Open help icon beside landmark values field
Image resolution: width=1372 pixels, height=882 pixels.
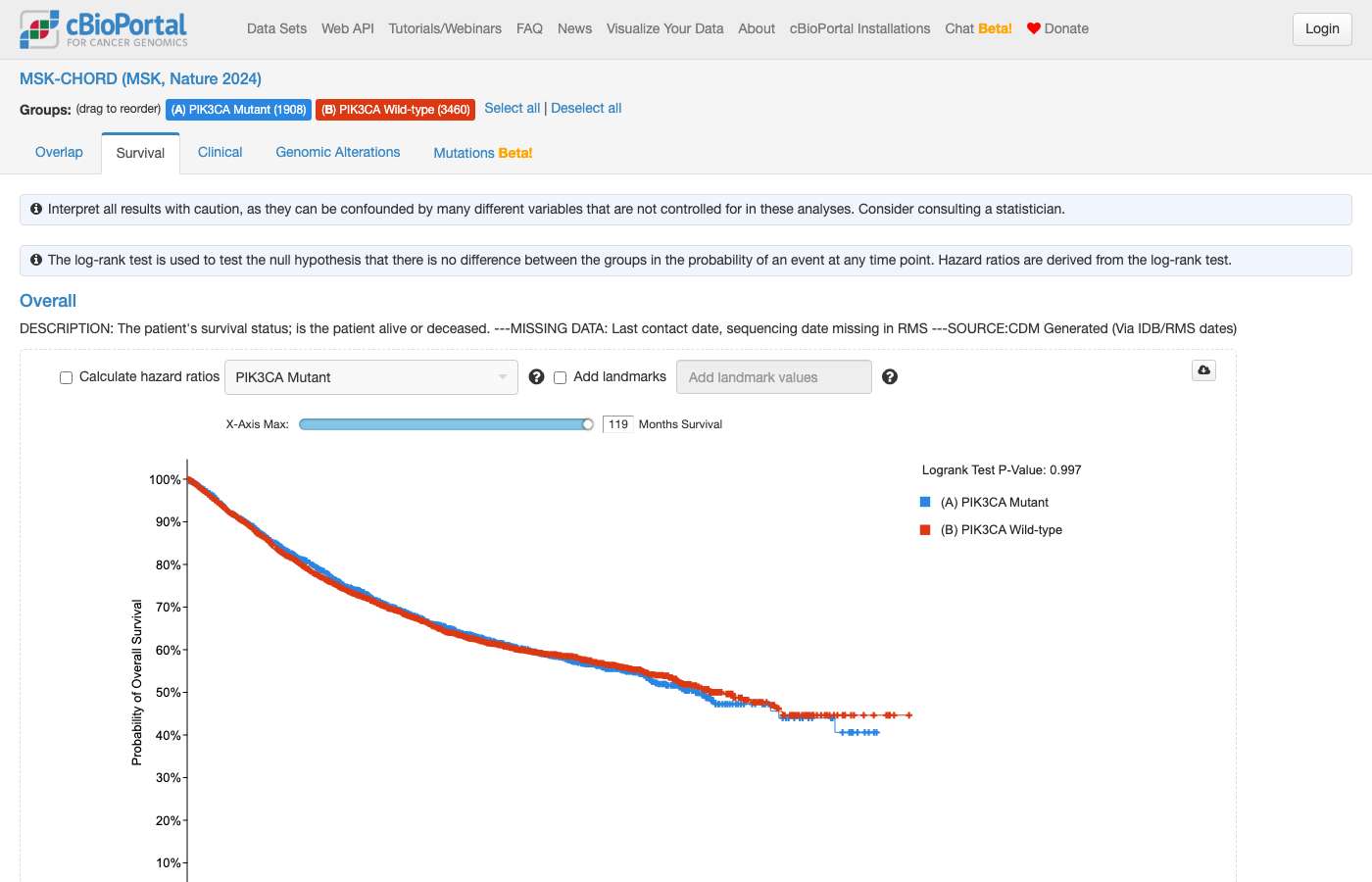(890, 377)
